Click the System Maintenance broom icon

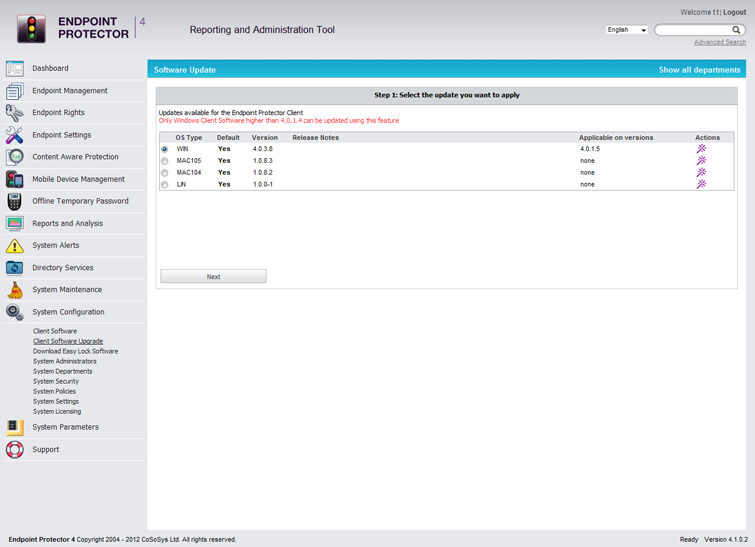[14, 290]
